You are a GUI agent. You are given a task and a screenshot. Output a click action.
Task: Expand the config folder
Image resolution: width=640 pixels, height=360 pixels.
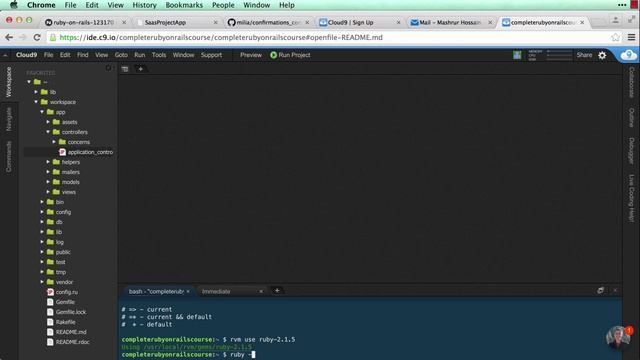click(x=42, y=212)
